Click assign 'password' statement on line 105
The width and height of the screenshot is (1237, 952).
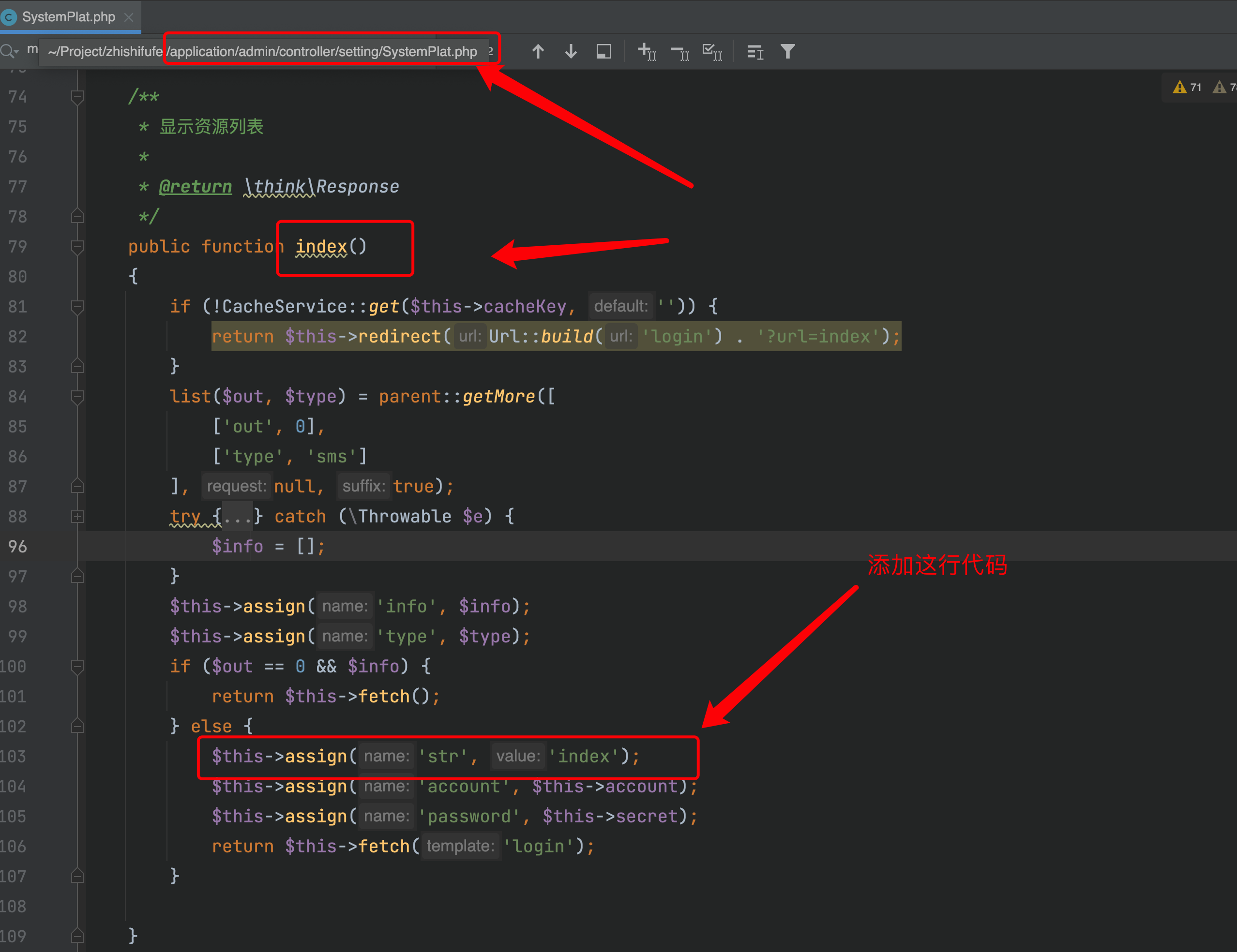click(455, 816)
